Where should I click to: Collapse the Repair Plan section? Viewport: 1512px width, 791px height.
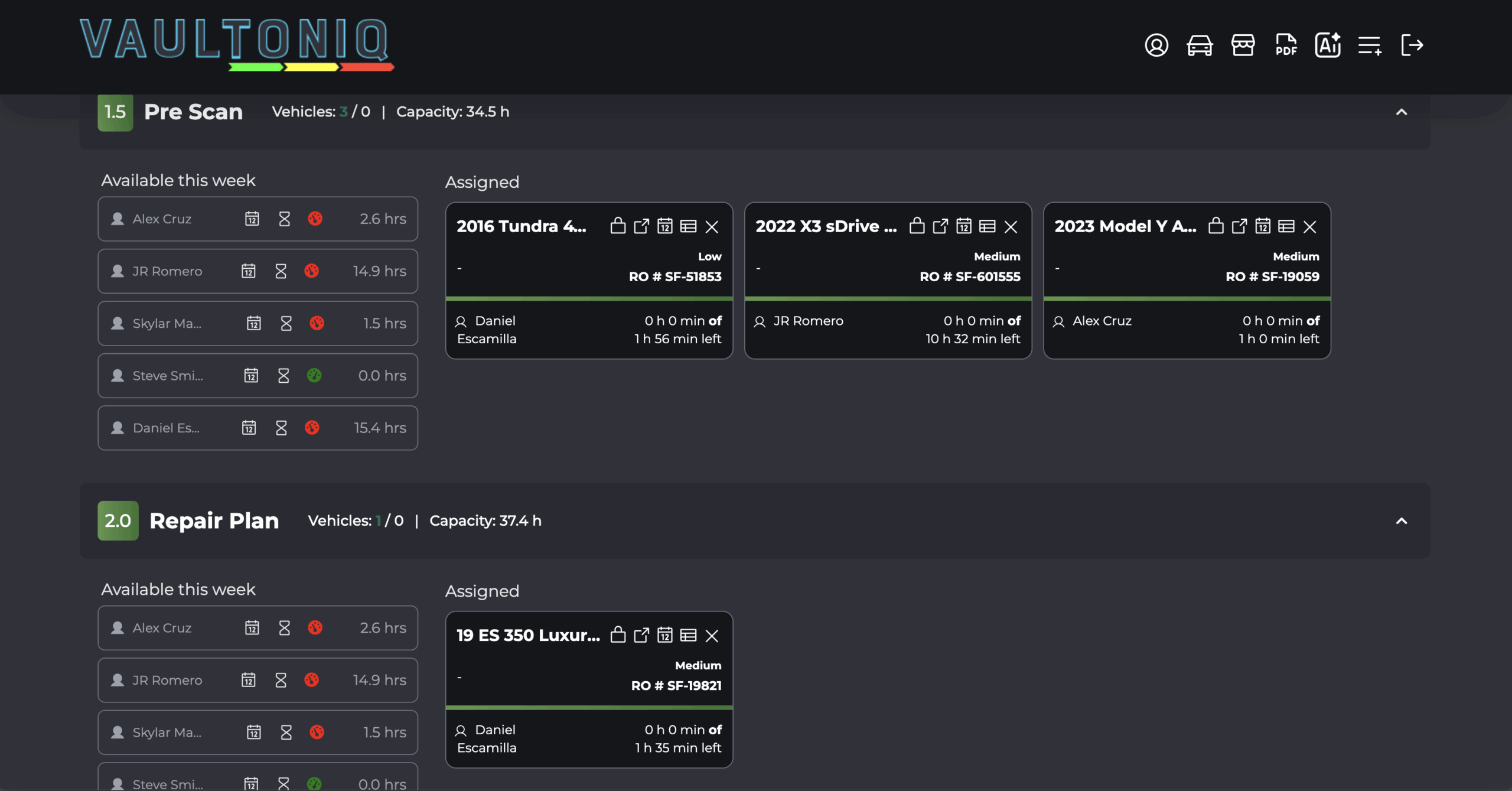[1402, 521]
